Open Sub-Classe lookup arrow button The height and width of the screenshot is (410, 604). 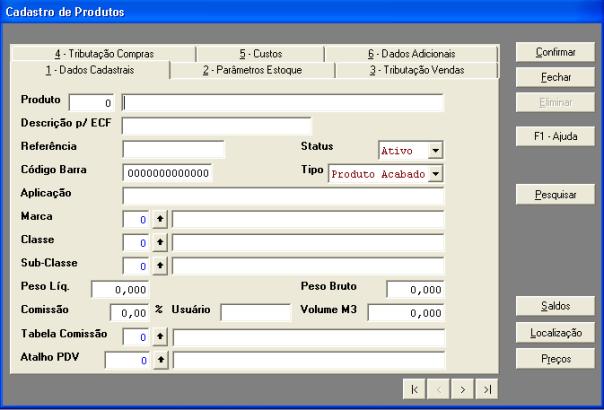pyautogui.click(x=160, y=266)
